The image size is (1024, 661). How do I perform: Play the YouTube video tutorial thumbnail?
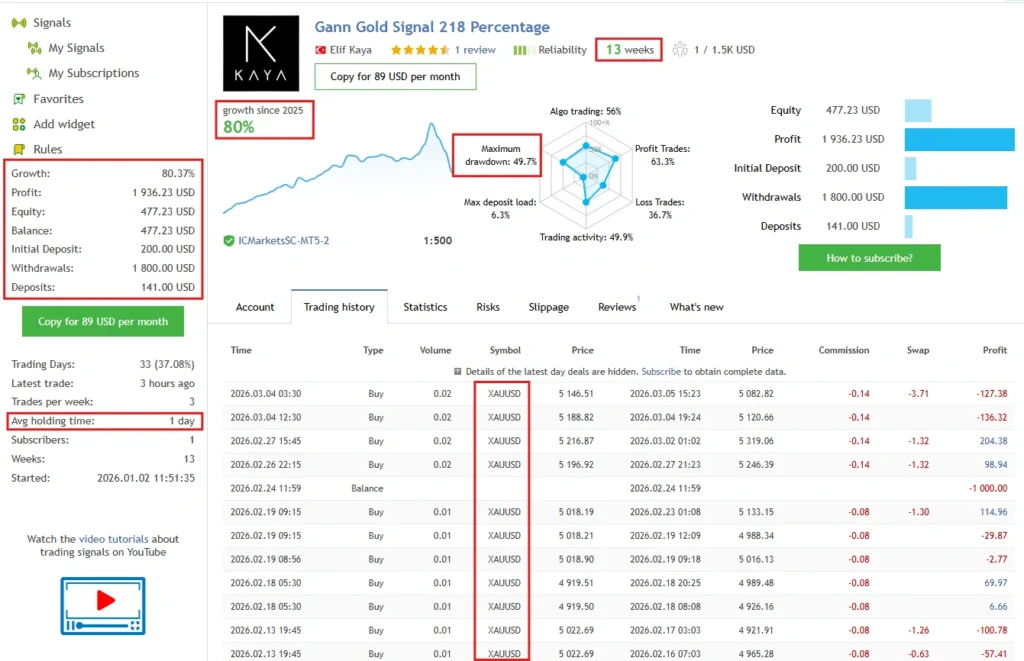[x=103, y=605]
